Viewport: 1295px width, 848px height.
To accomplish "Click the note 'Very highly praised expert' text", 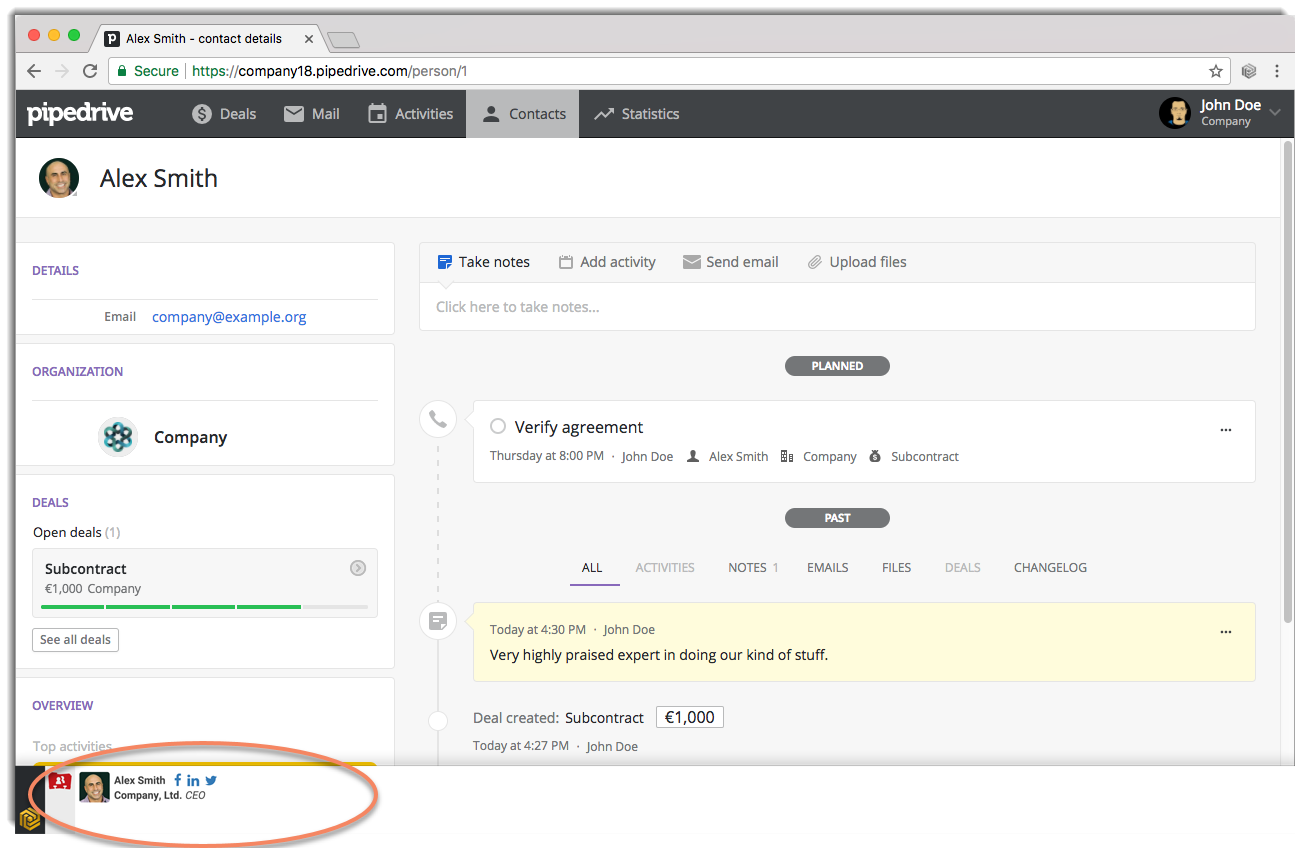I will click(x=659, y=656).
